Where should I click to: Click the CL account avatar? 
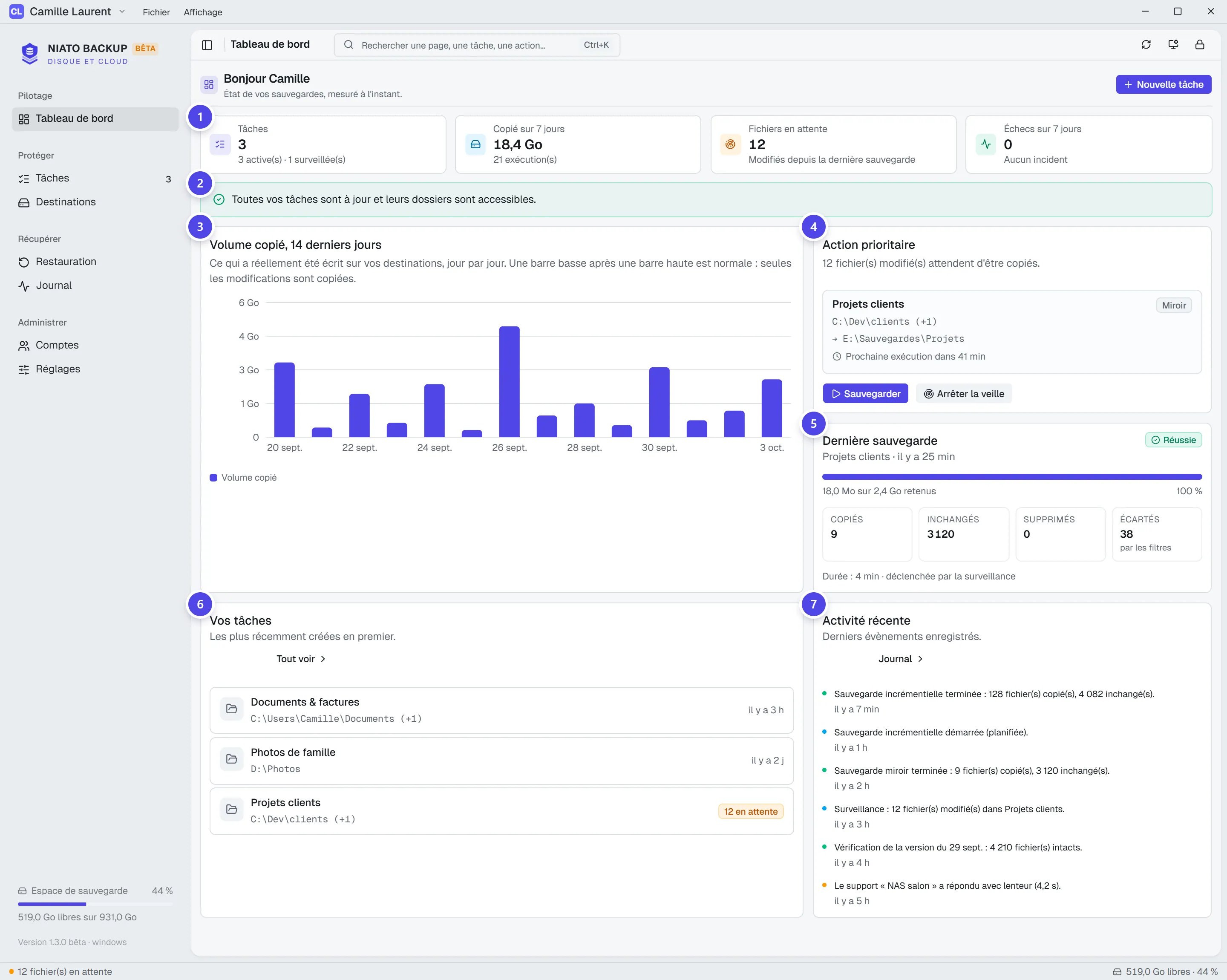click(x=17, y=12)
